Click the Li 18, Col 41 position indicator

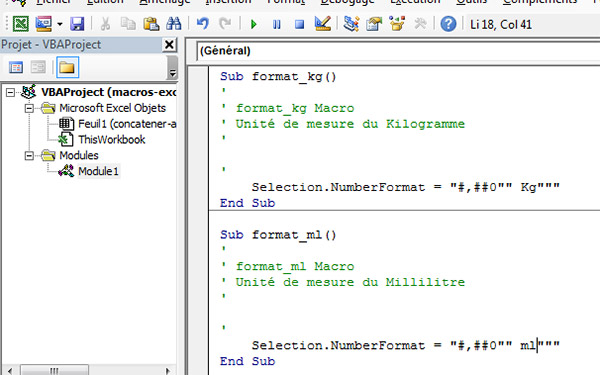click(x=501, y=24)
